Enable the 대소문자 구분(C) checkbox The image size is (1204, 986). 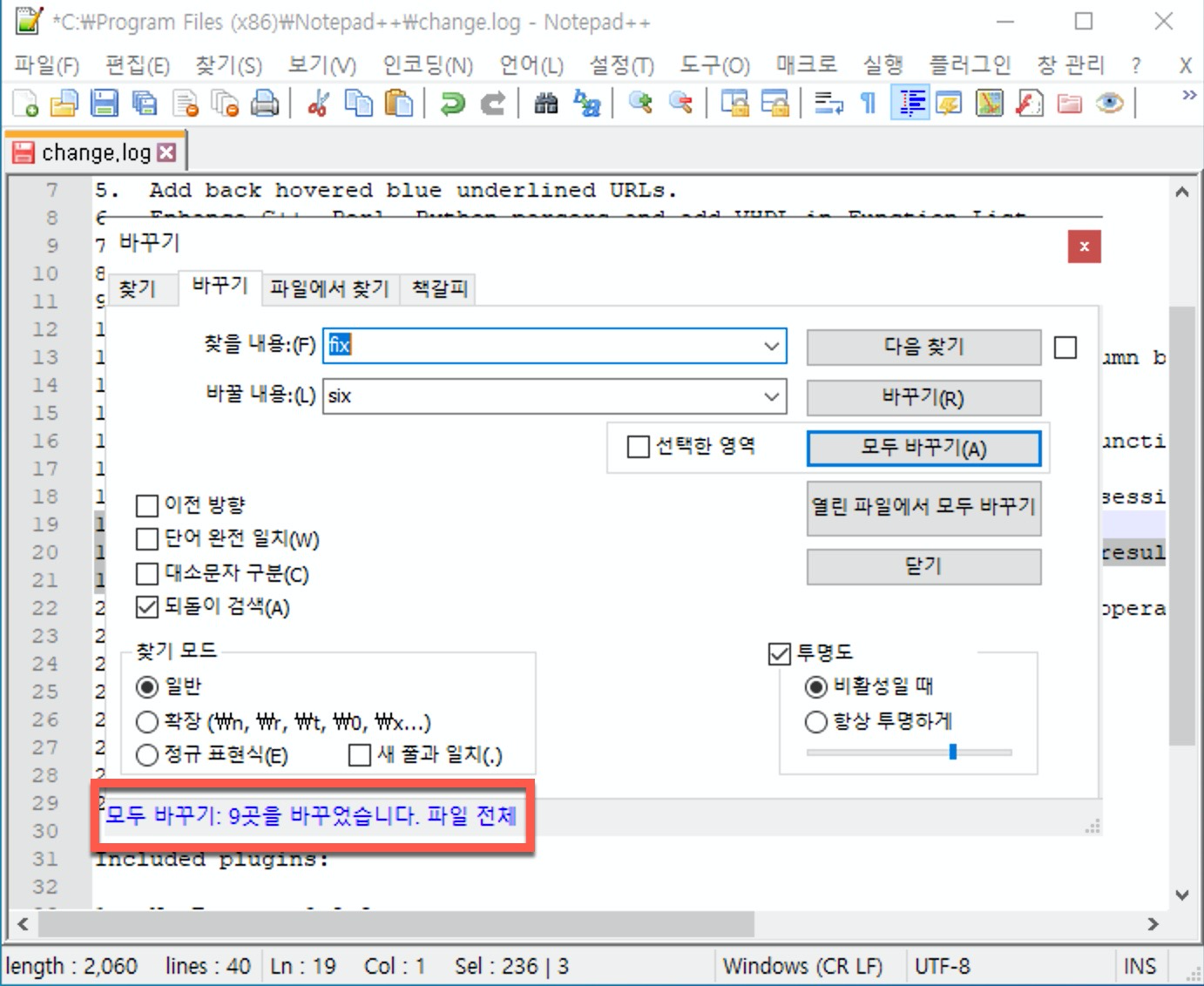click(147, 574)
